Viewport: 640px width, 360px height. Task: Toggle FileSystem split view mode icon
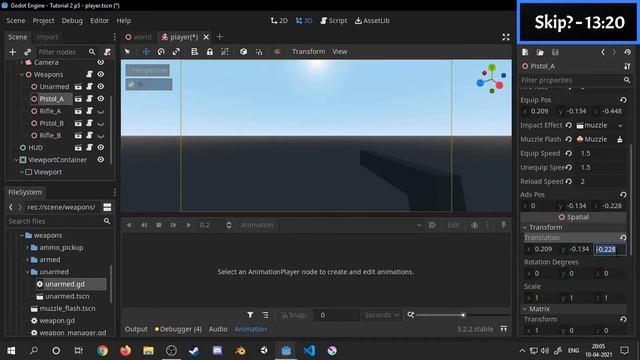107,207
